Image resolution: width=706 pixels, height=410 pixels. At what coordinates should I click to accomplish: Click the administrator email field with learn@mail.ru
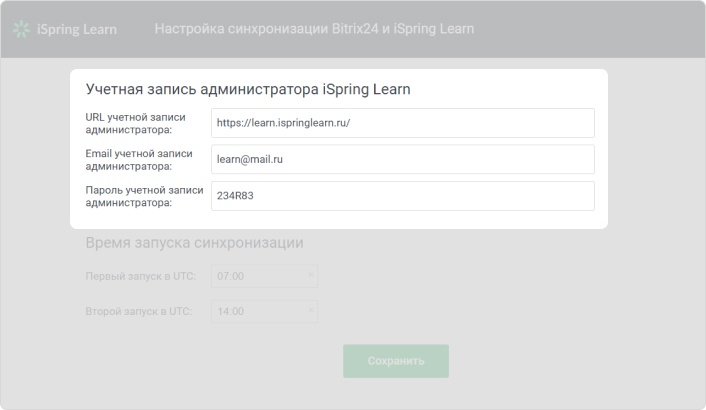click(403, 159)
